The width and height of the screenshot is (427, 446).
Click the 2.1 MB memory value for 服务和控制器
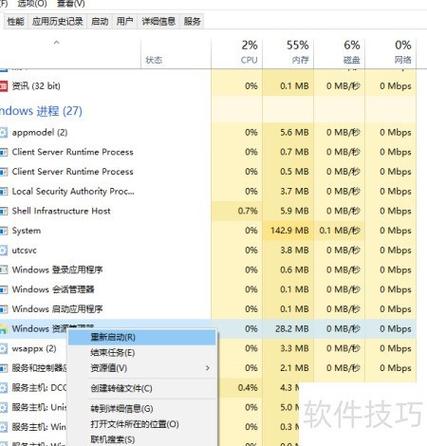tap(294, 368)
